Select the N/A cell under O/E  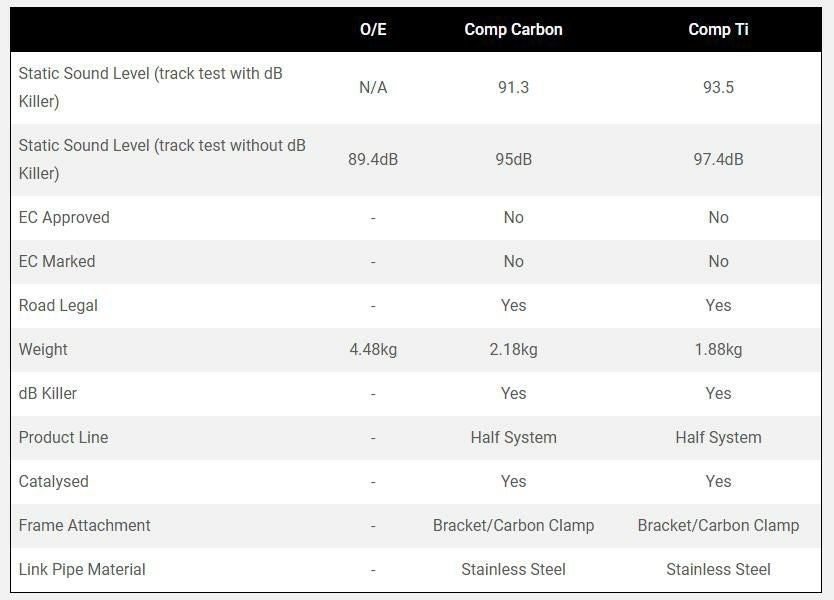click(x=373, y=88)
